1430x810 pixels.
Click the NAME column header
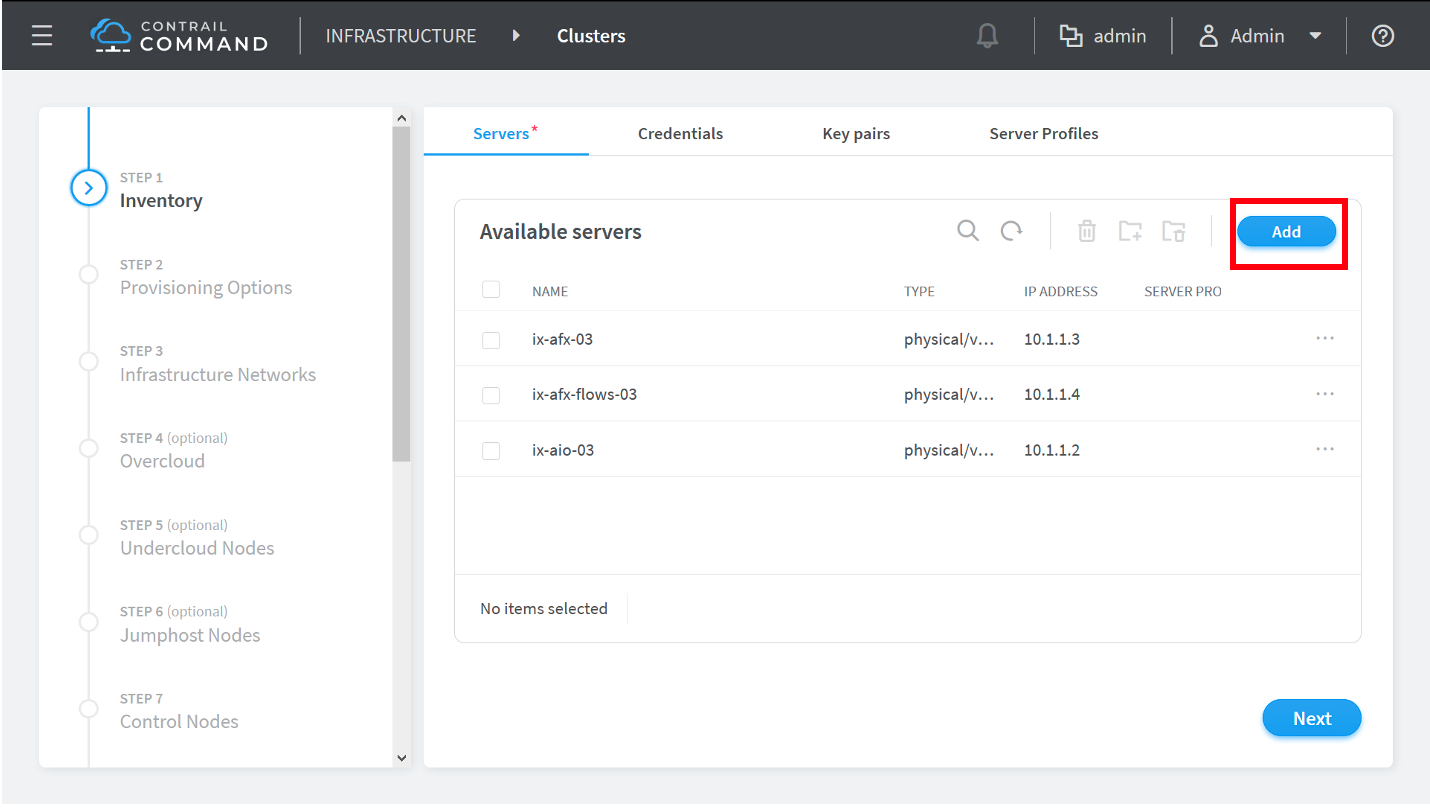tap(550, 291)
